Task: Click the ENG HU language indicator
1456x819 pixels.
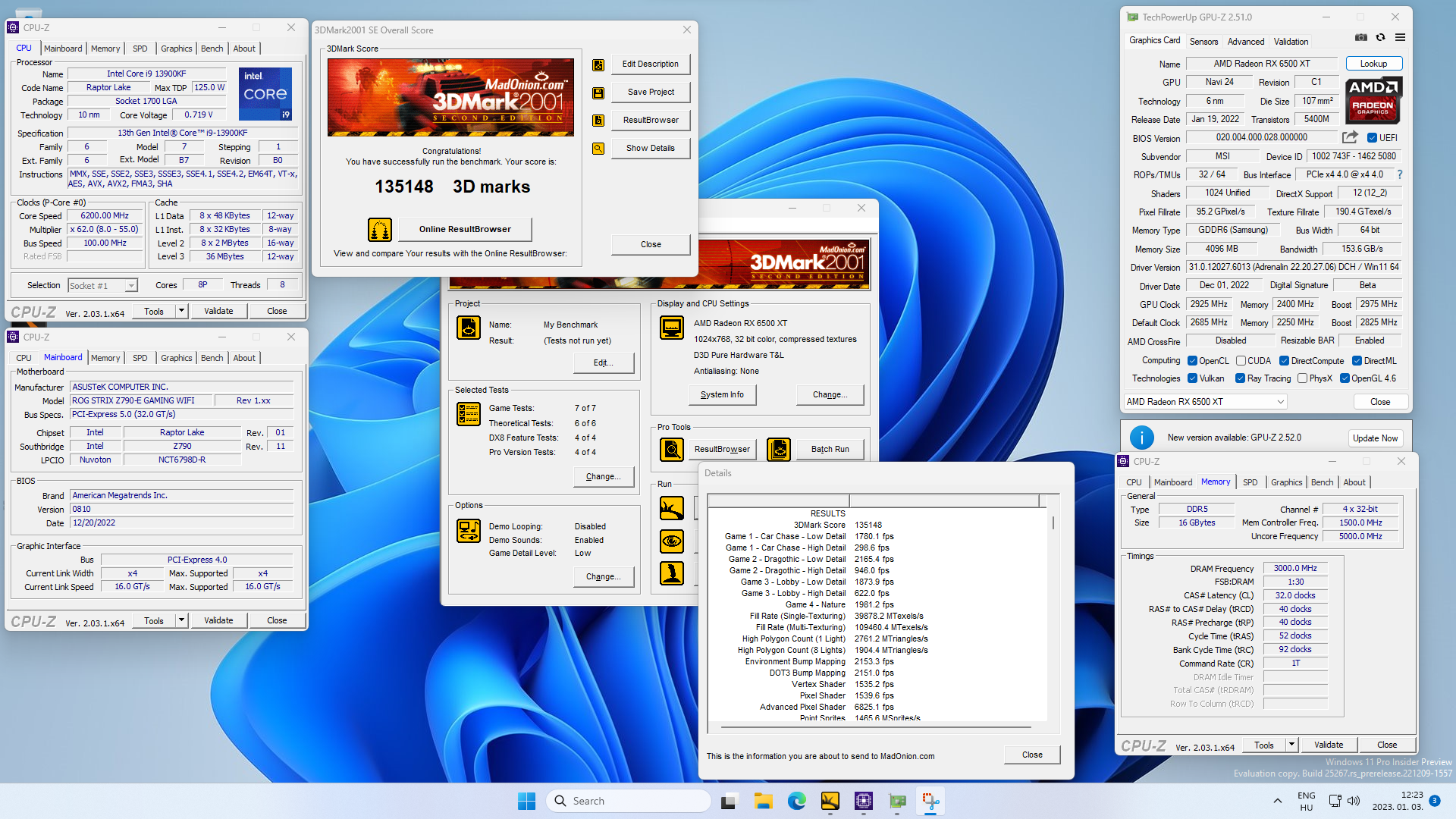Action: pyautogui.click(x=1306, y=801)
